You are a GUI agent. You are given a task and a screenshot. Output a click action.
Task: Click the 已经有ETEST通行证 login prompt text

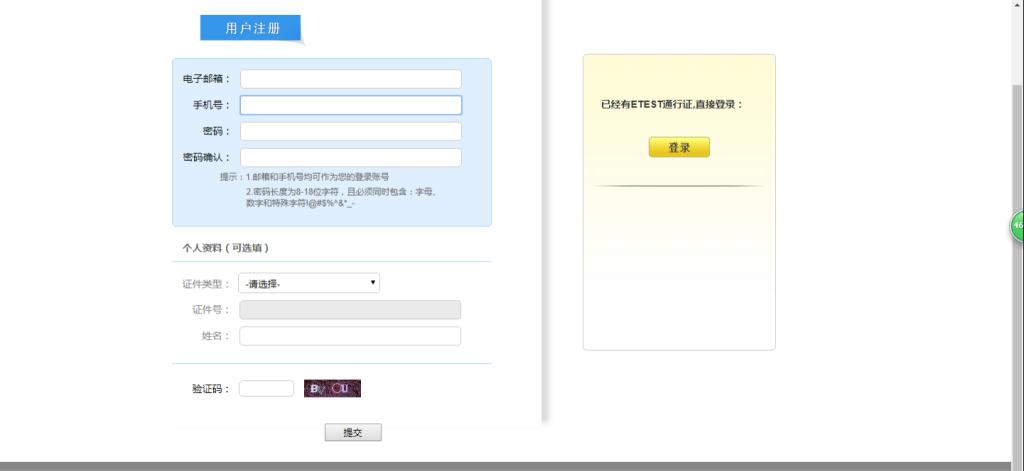[x=671, y=104]
